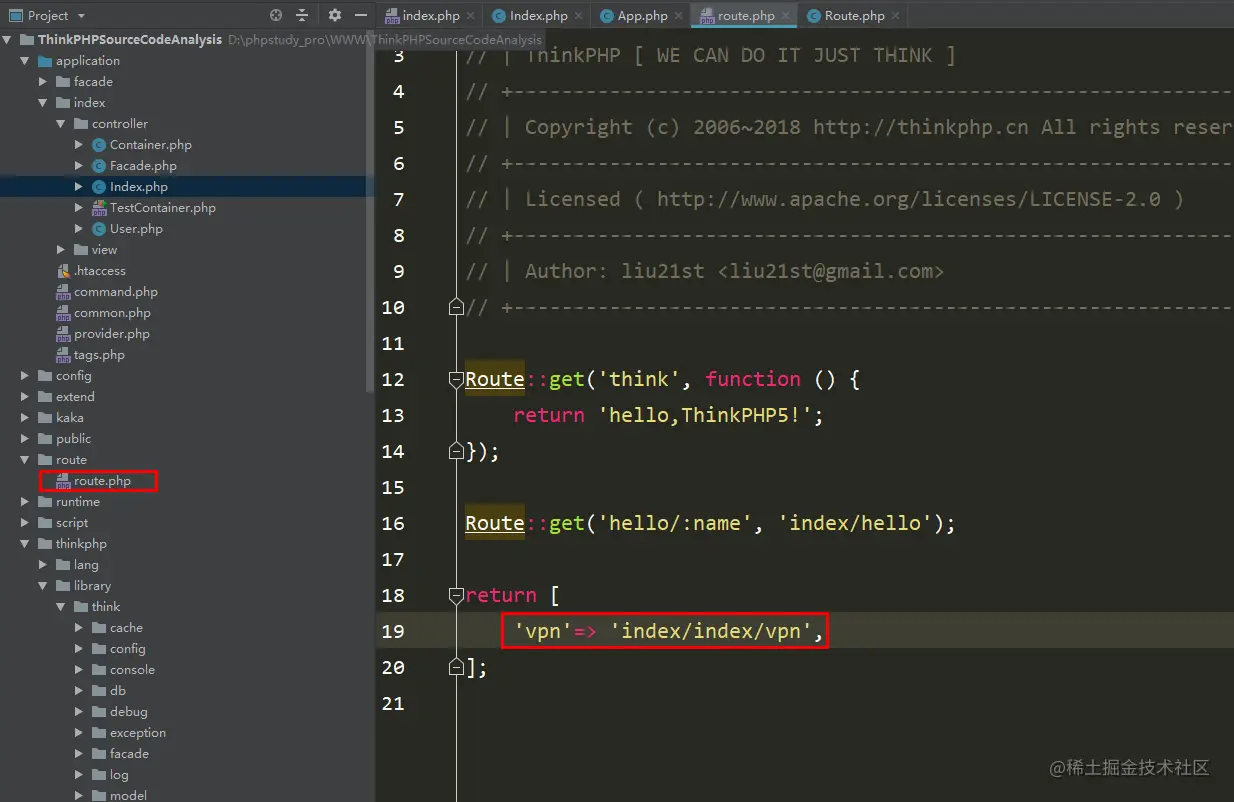Screen dimensions: 1234x802
Task: Click the command.php PHP file icon
Action: click(x=63, y=292)
